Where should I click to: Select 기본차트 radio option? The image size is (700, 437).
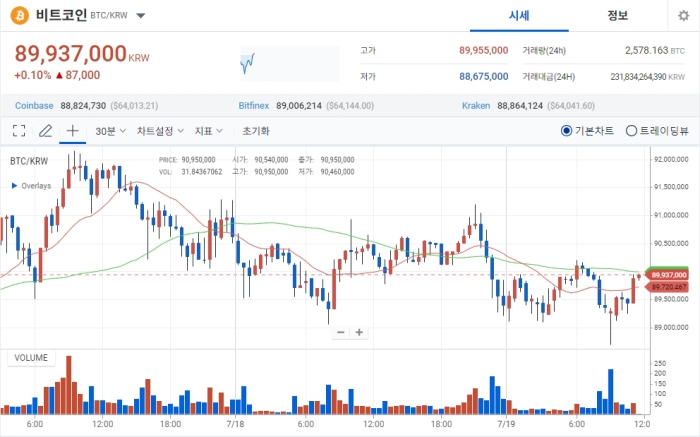[x=566, y=131]
